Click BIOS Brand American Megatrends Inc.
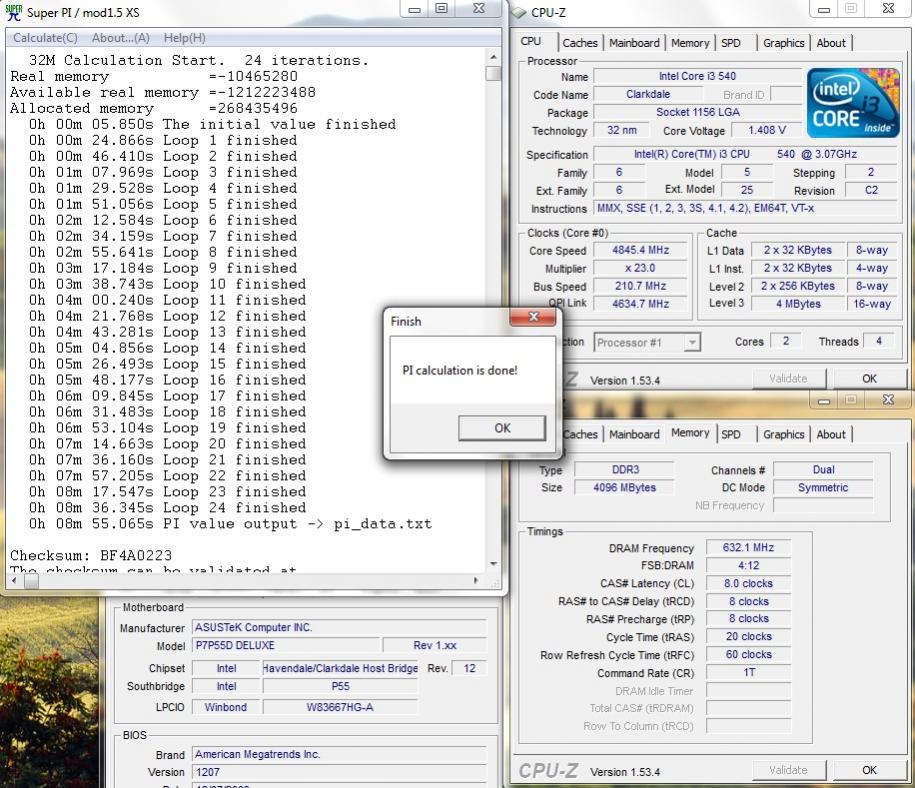The width and height of the screenshot is (915, 788). 339,754
